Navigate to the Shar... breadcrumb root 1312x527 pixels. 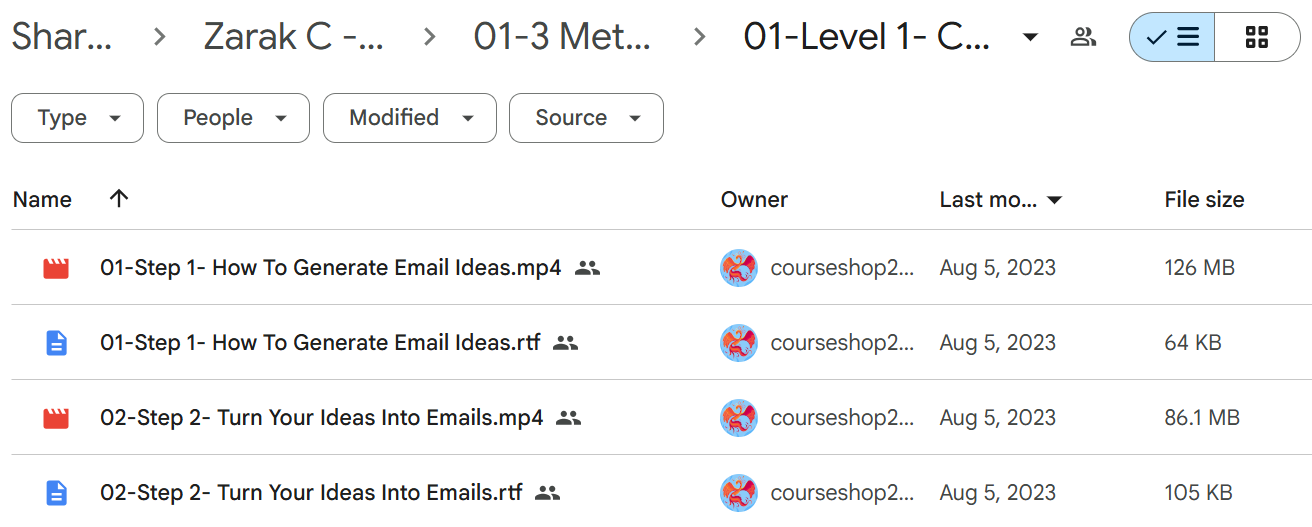62,38
